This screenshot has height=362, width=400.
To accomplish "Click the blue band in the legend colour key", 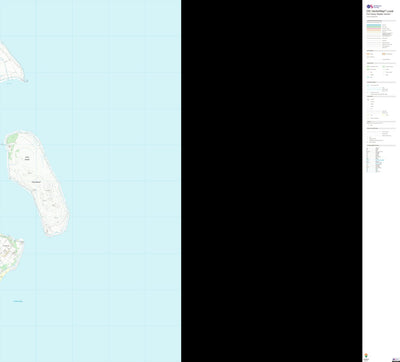I will click(x=374, y=25).
